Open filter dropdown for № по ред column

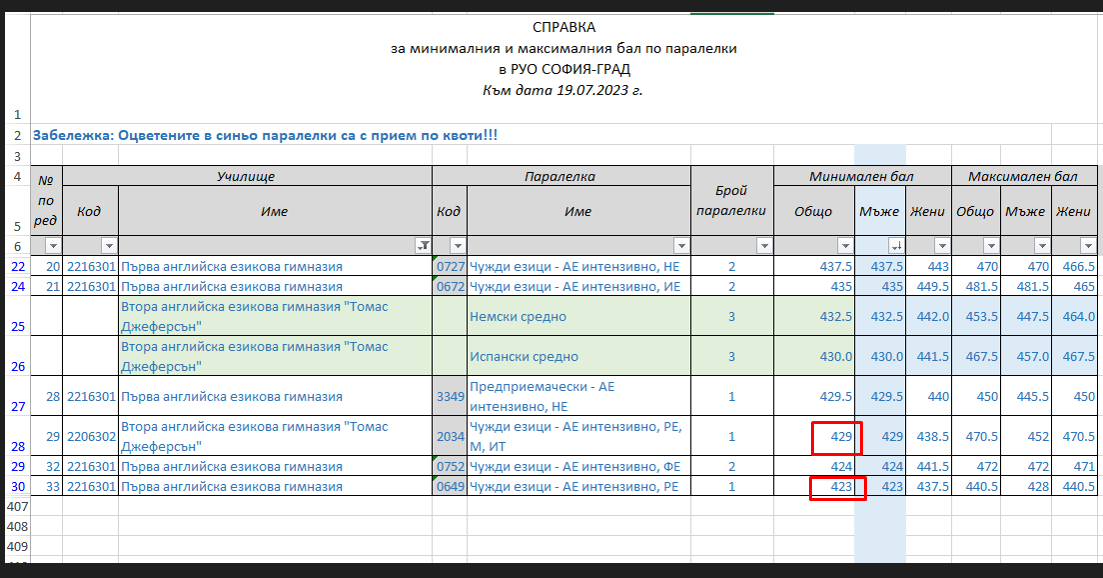pos(53,246)
